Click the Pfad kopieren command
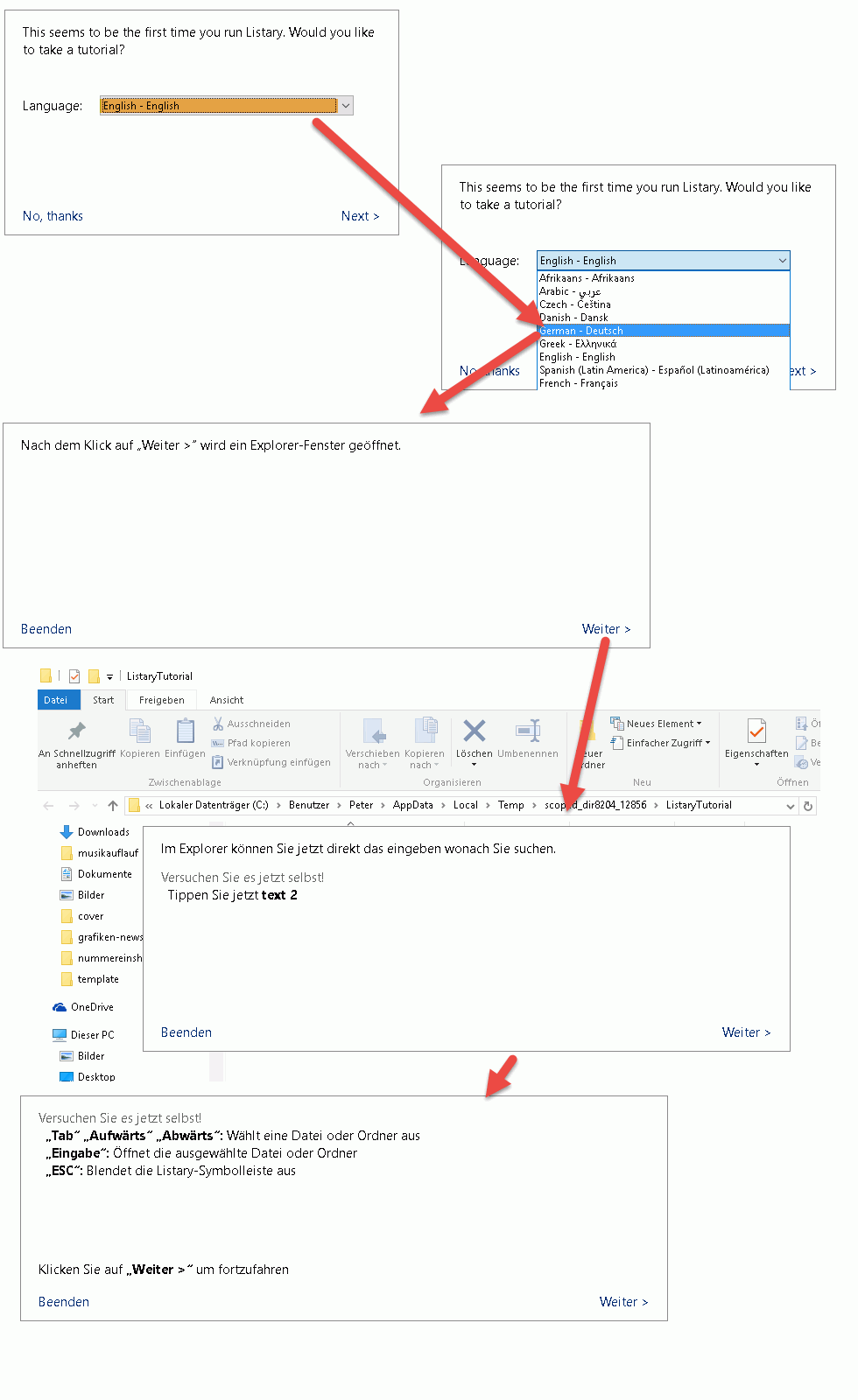 click(251, 743)
